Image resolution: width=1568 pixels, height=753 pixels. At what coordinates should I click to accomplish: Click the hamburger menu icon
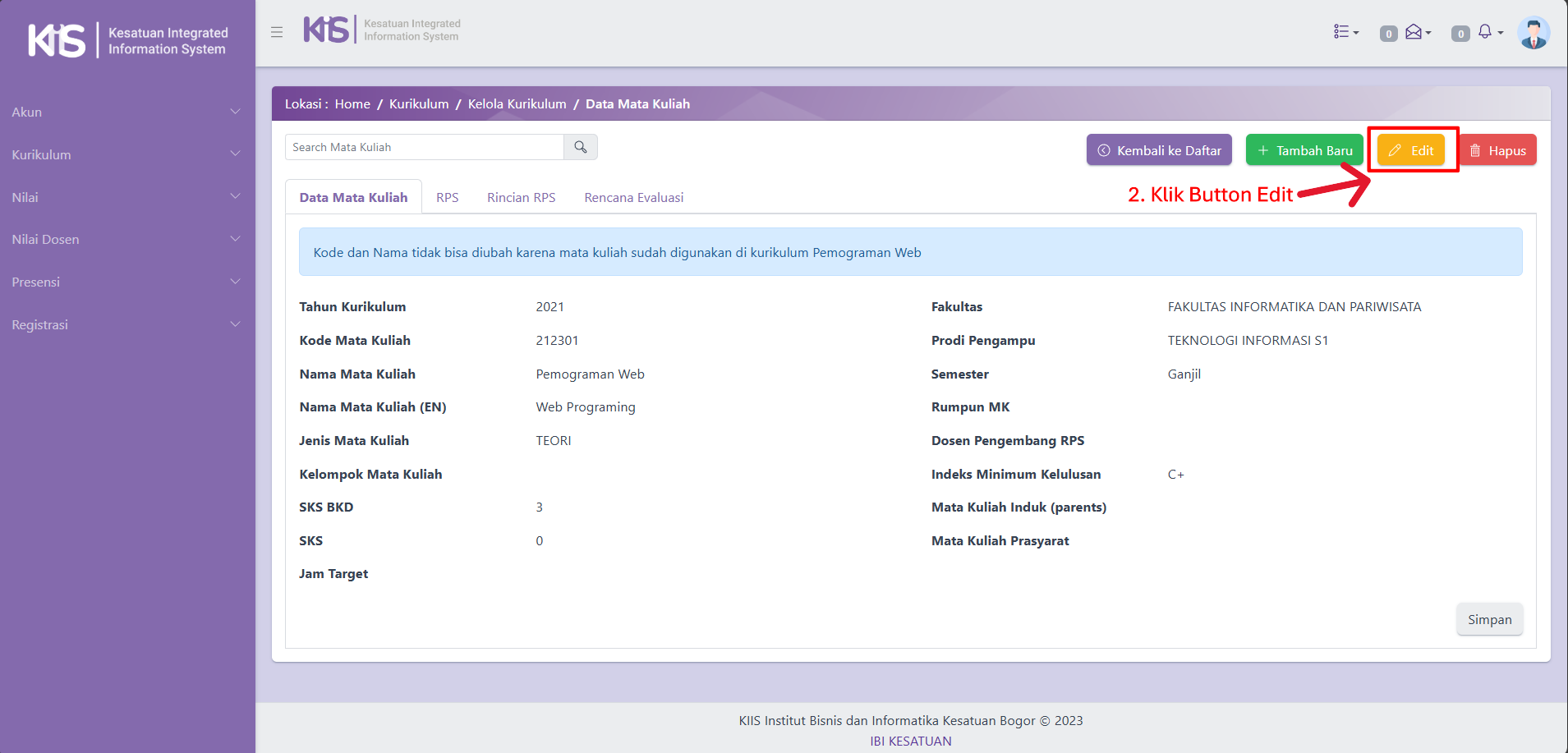coord(277,32)
